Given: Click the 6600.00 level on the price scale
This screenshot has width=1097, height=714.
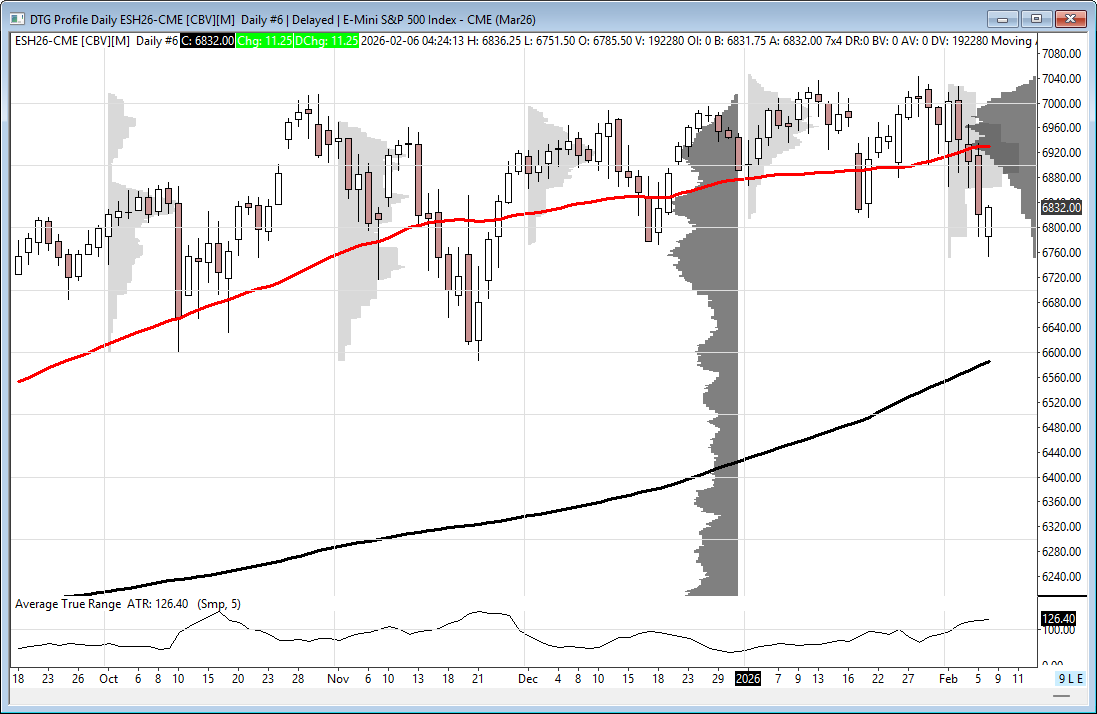Looking at the screenshot, I should tap(1059, 352).
